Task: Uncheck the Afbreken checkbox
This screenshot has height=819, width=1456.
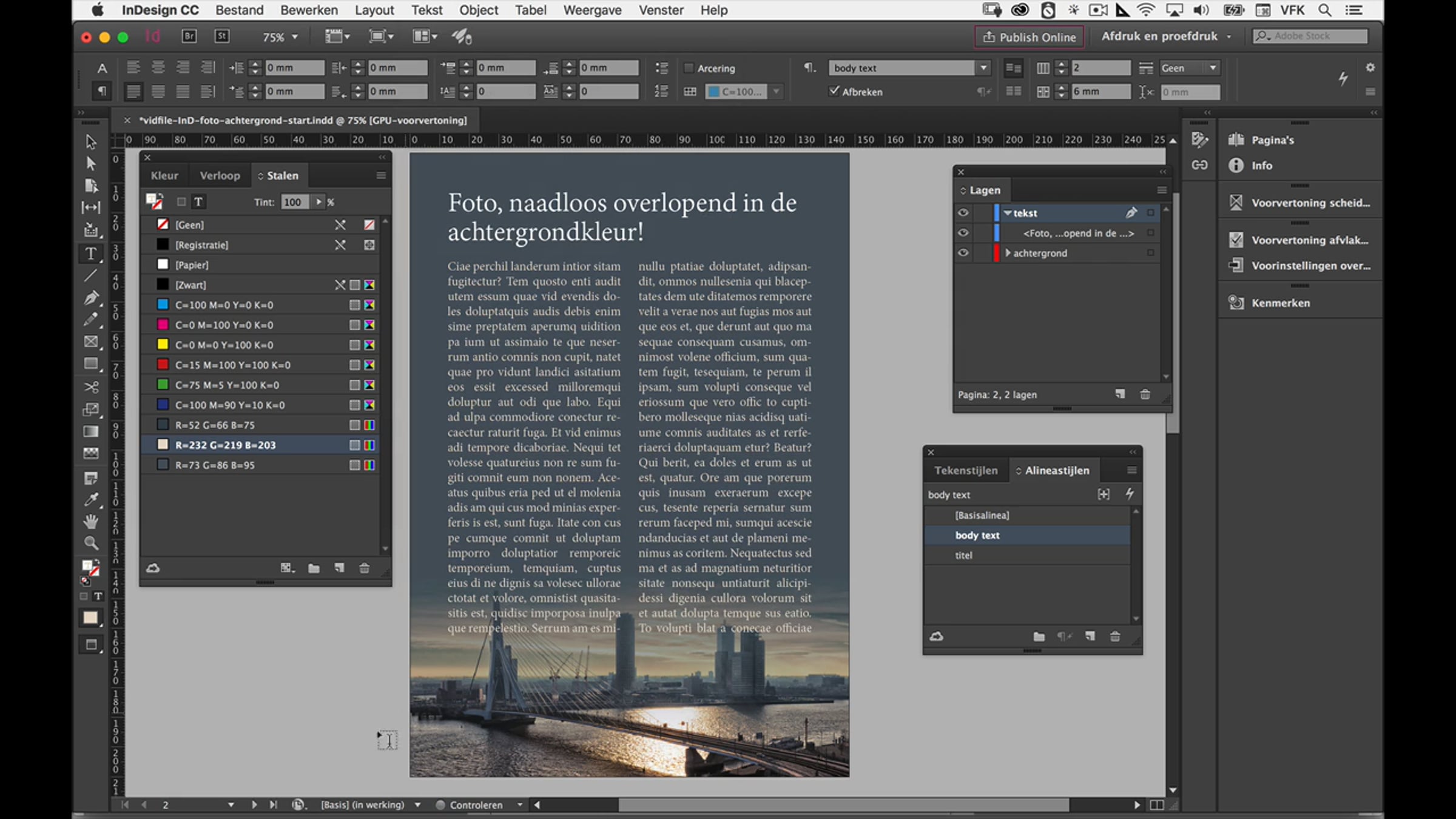Action: pos(835,91)
